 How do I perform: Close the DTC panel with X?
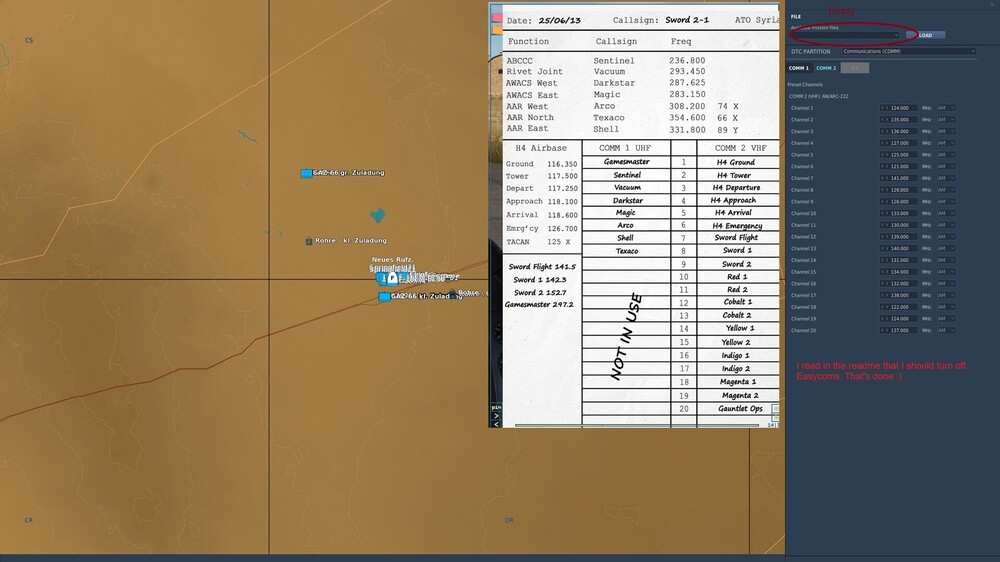click(992, 4)
